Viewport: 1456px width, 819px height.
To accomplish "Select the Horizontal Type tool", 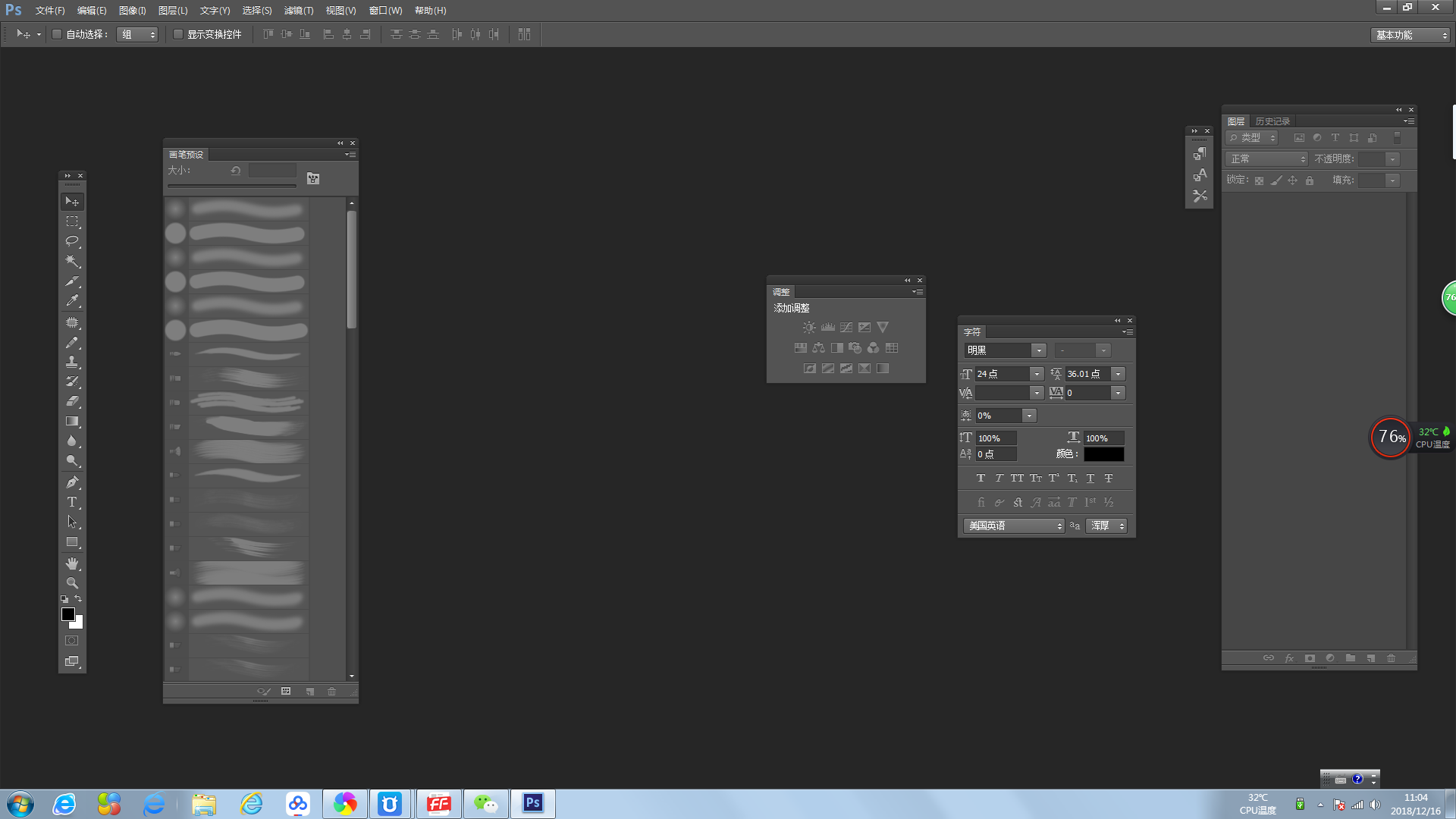I will (x=72, y=502).
